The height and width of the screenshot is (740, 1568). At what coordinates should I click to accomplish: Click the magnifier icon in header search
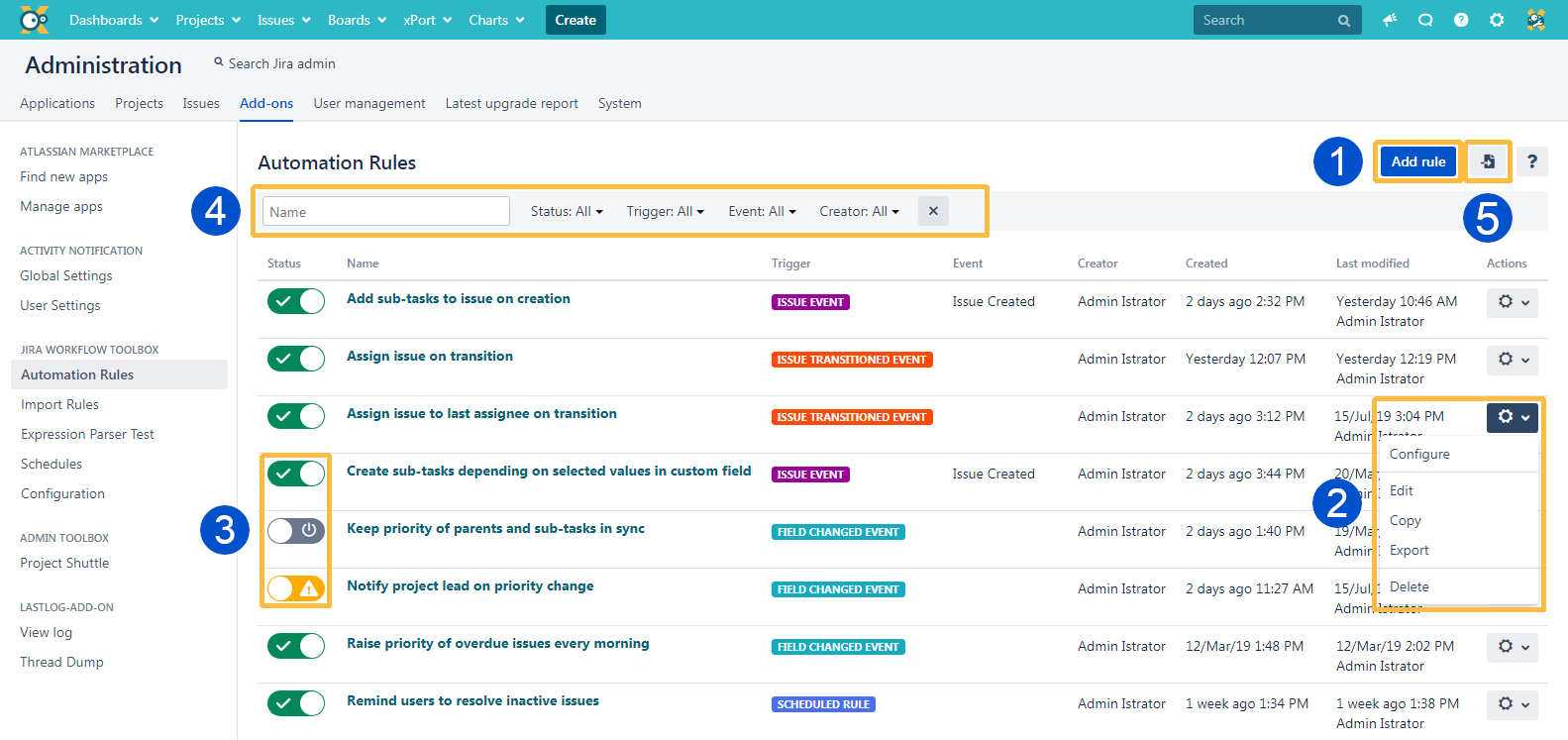(1344, 21)
